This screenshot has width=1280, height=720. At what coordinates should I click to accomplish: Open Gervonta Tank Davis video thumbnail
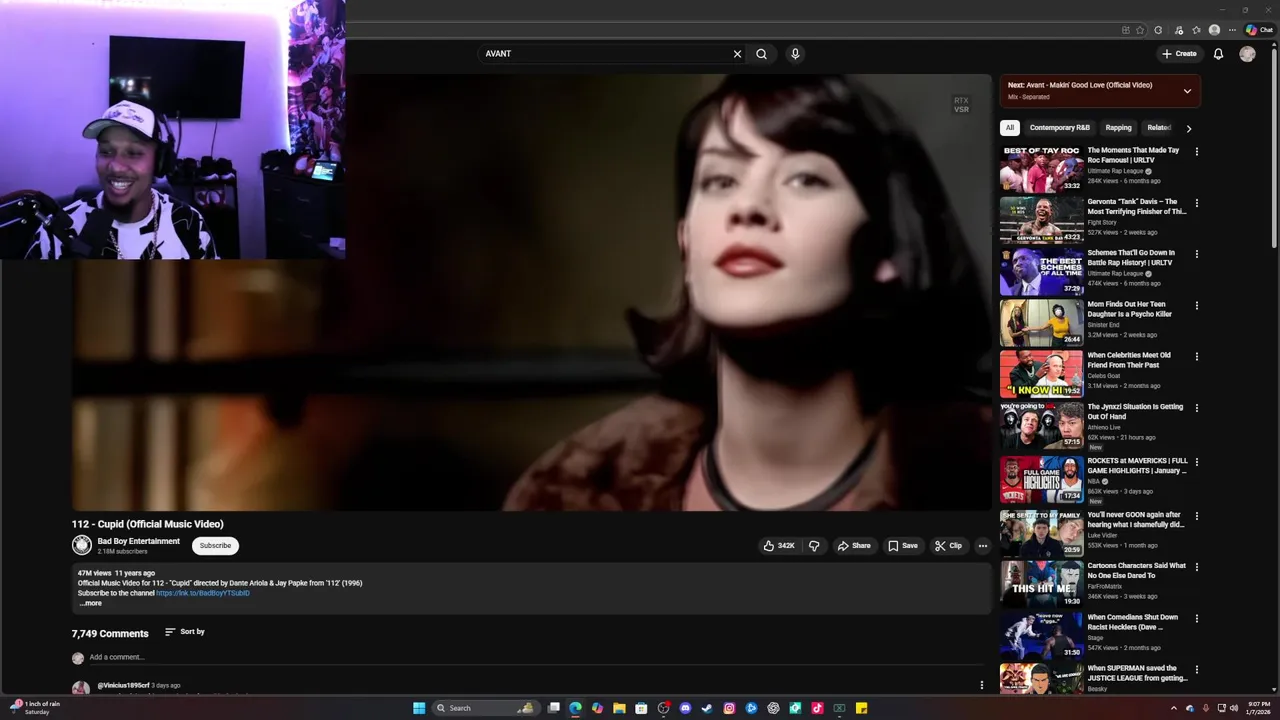pos(1041,220)
